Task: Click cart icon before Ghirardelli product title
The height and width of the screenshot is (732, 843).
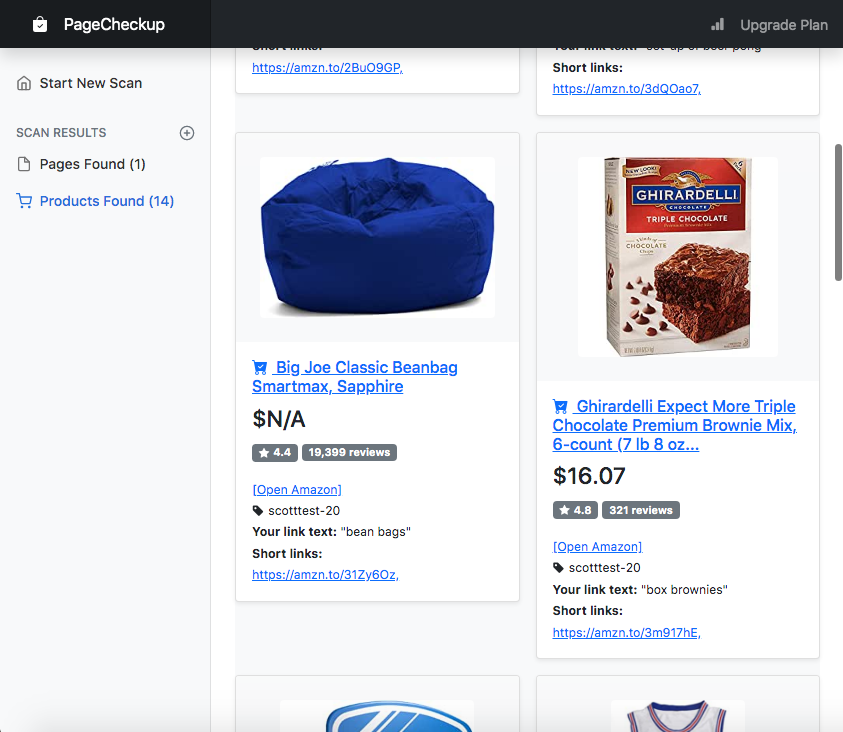Action: click(560, 406)
